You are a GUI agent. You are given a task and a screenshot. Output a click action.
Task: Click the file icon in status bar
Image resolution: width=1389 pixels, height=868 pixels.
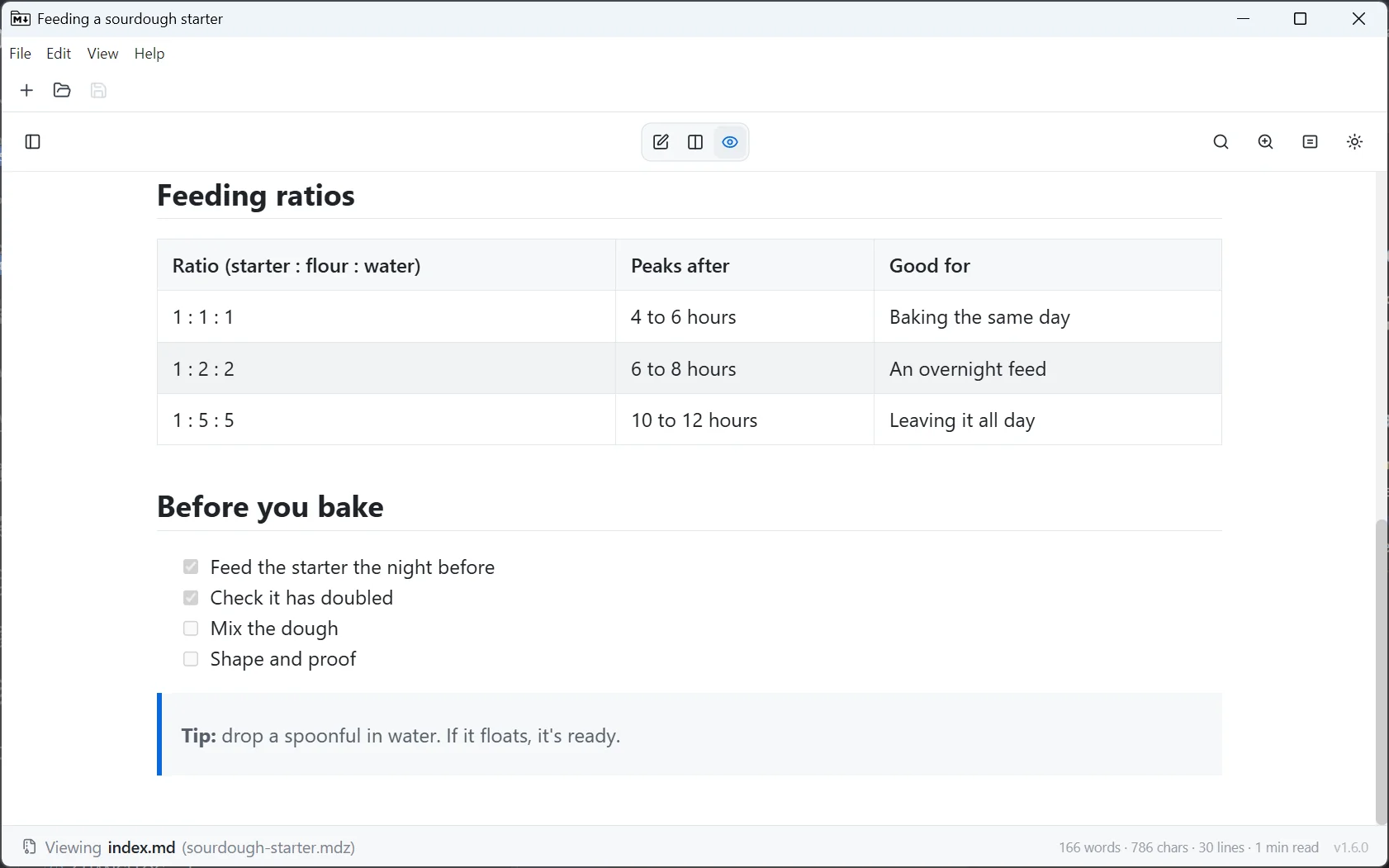[x=30, y=847]
